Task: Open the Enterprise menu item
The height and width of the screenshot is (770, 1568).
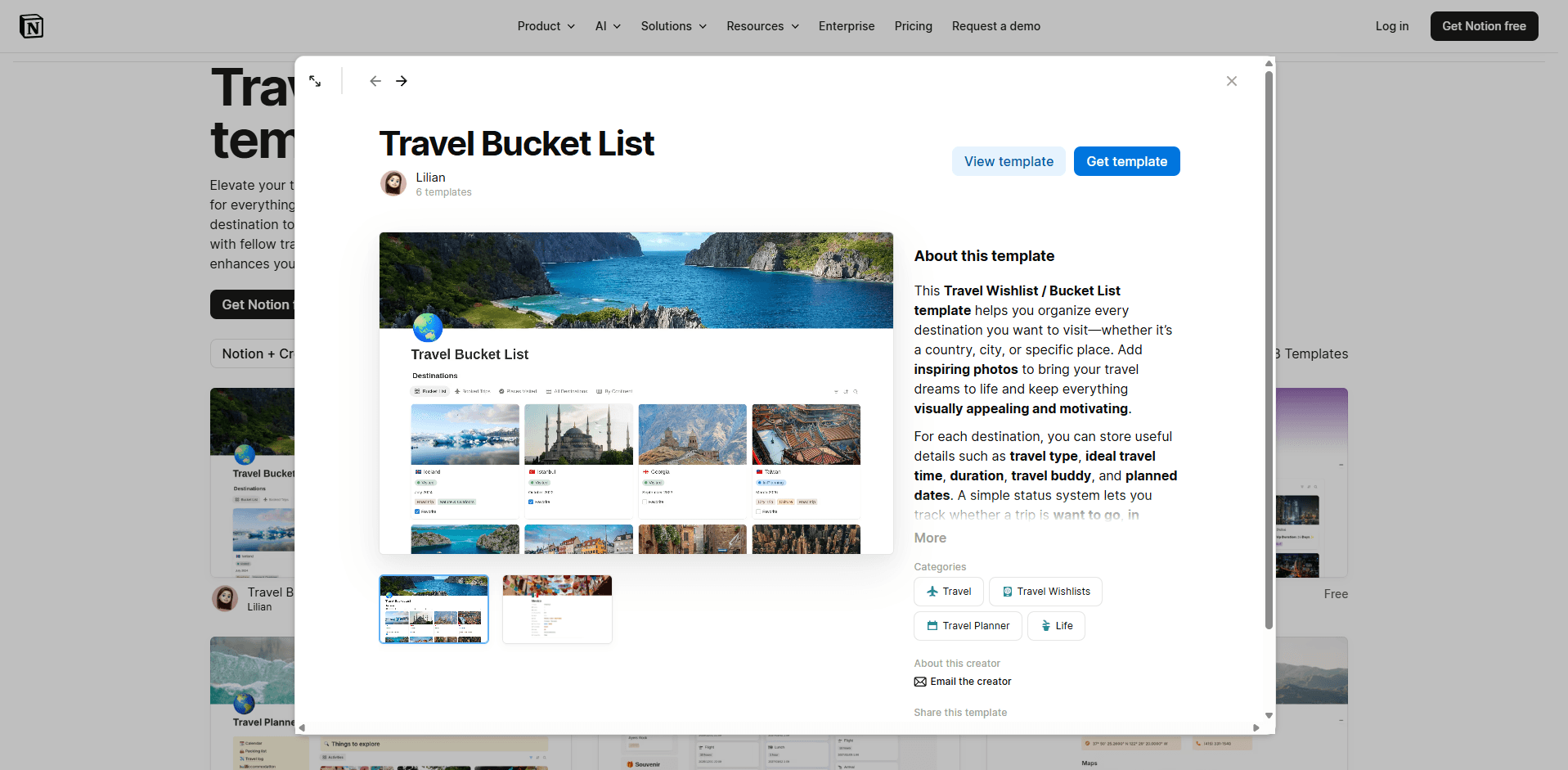Action: tap(846, 26)
